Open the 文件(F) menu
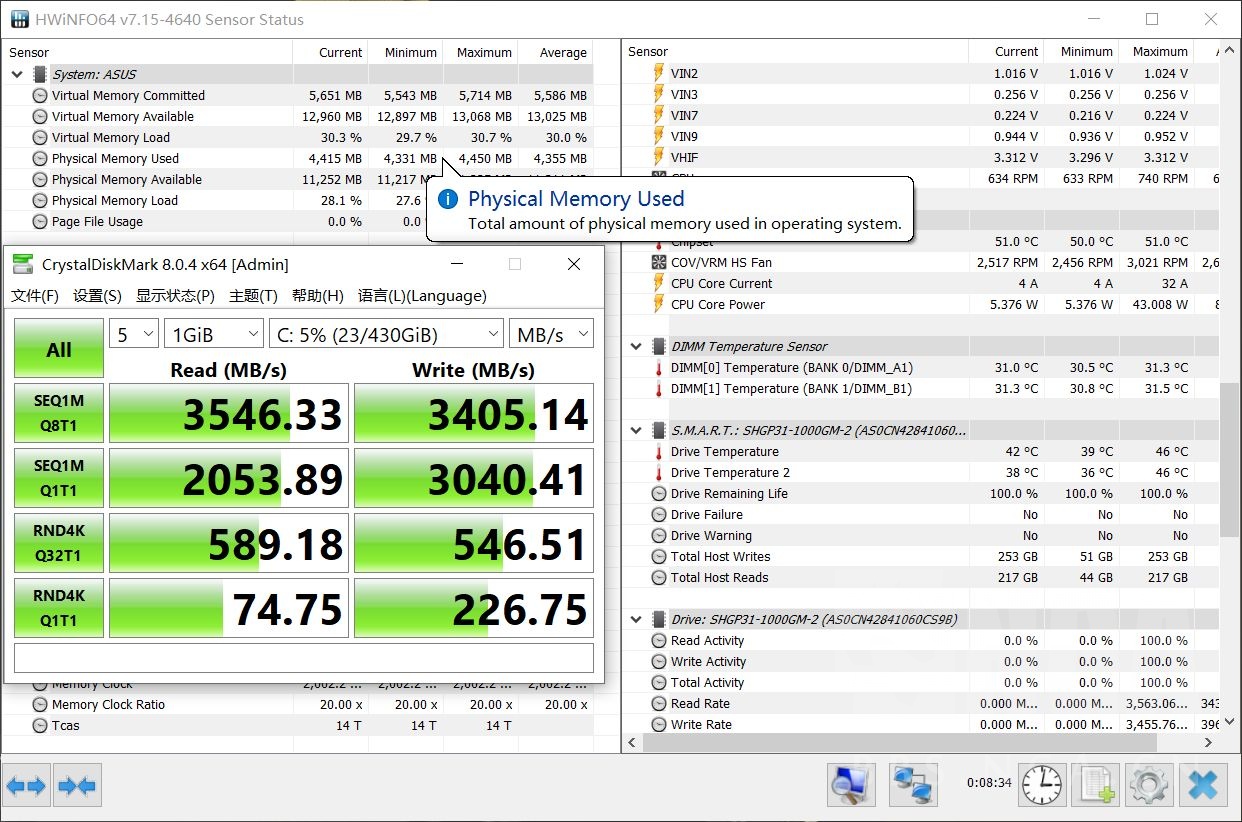Viewport: 1242px width, 822px height. [x=35, y=296]
